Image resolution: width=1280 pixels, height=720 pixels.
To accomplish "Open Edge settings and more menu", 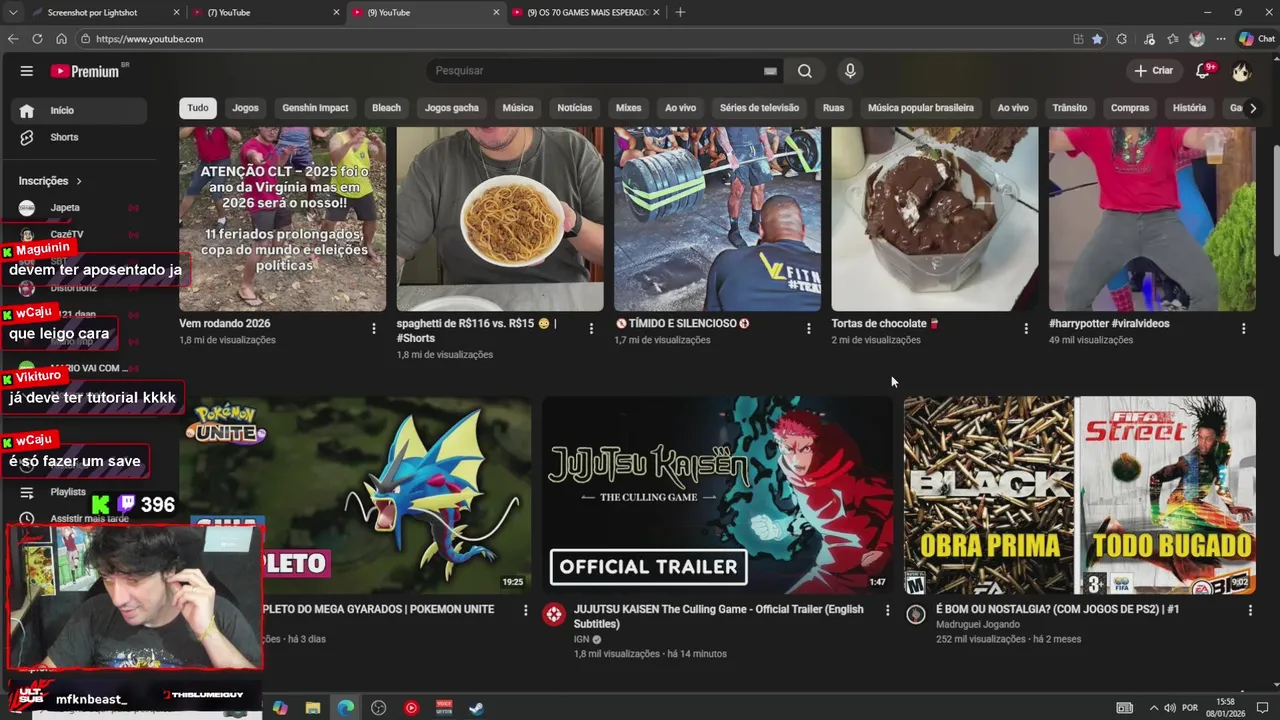I will click(1221, 39).
